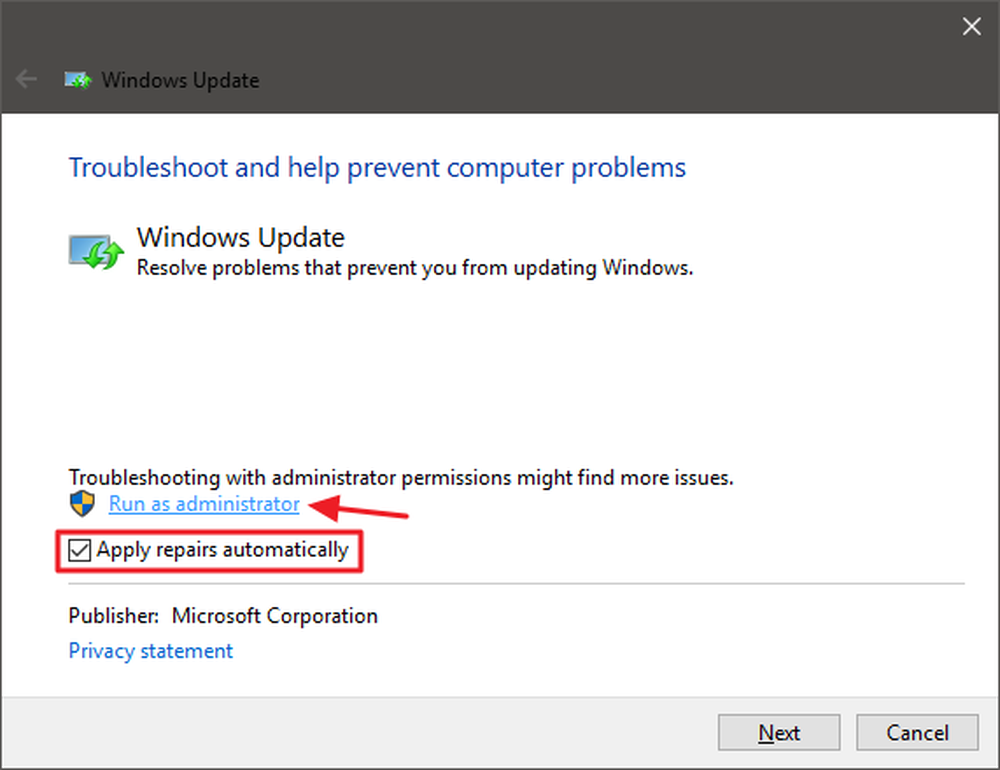
Task: Click the UAC shield icon
Action: pos(82,503)
